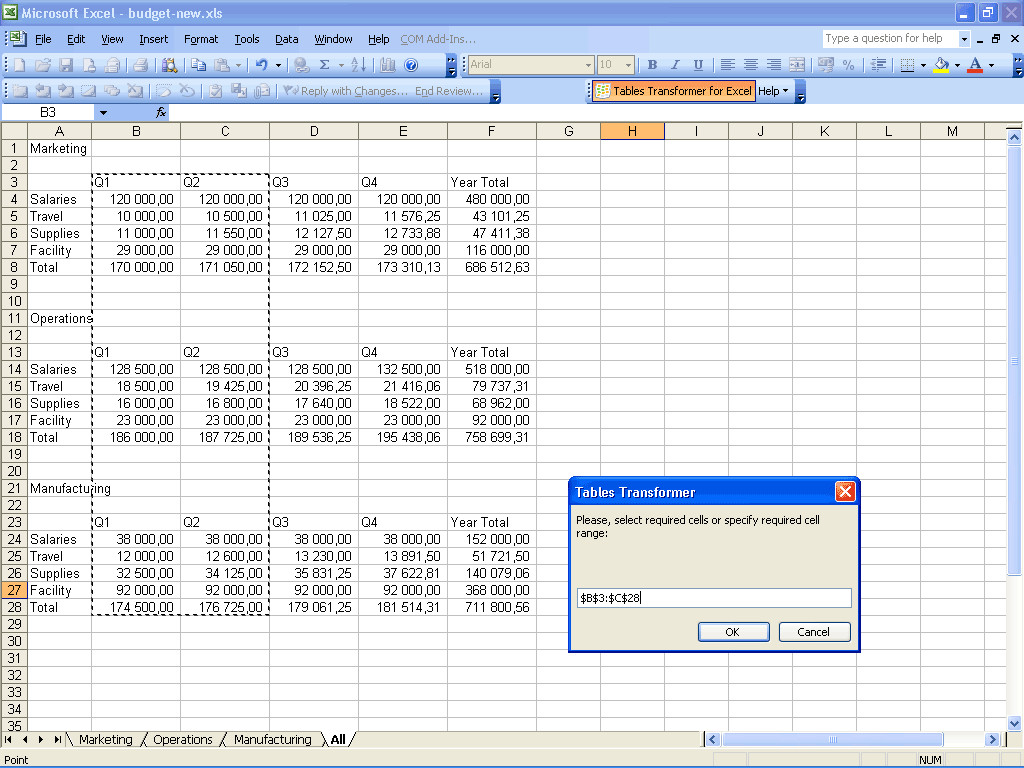The width and height of the screenshot is (1024, 768).
Task: Align text left in cell
Action: tap(728, 65)
